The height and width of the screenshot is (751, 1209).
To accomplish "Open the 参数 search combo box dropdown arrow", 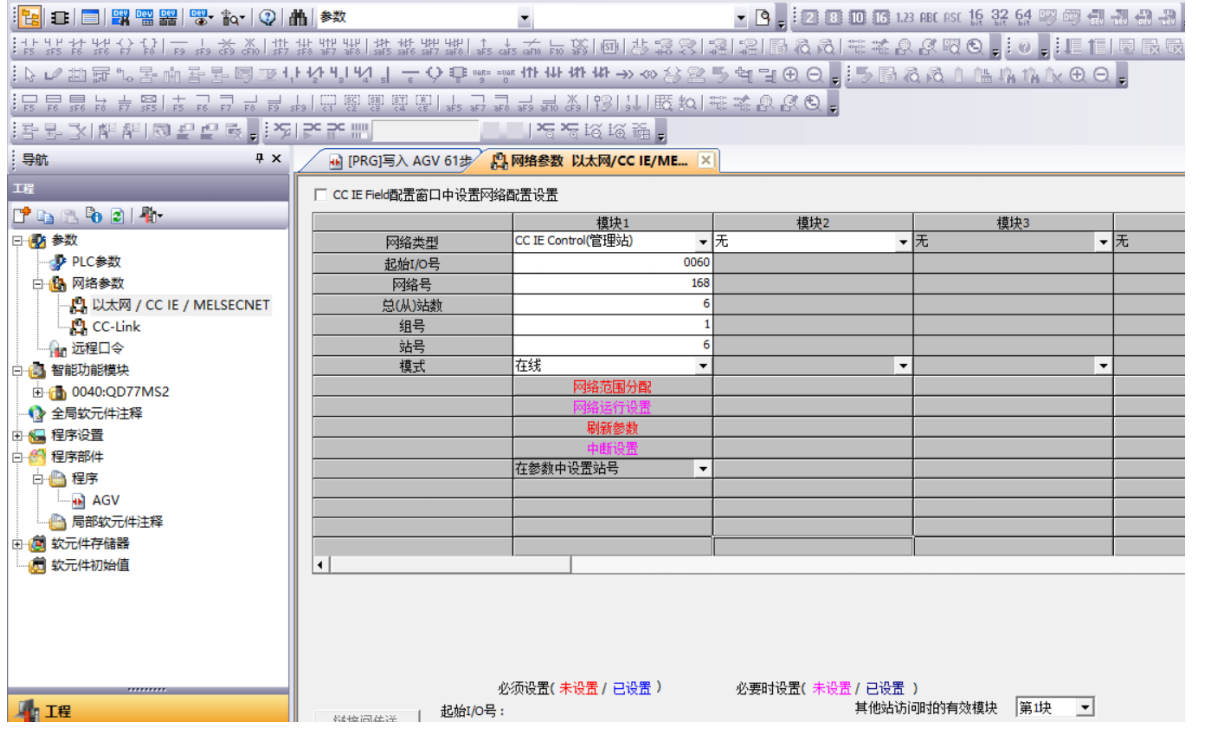I will (525, 17).
